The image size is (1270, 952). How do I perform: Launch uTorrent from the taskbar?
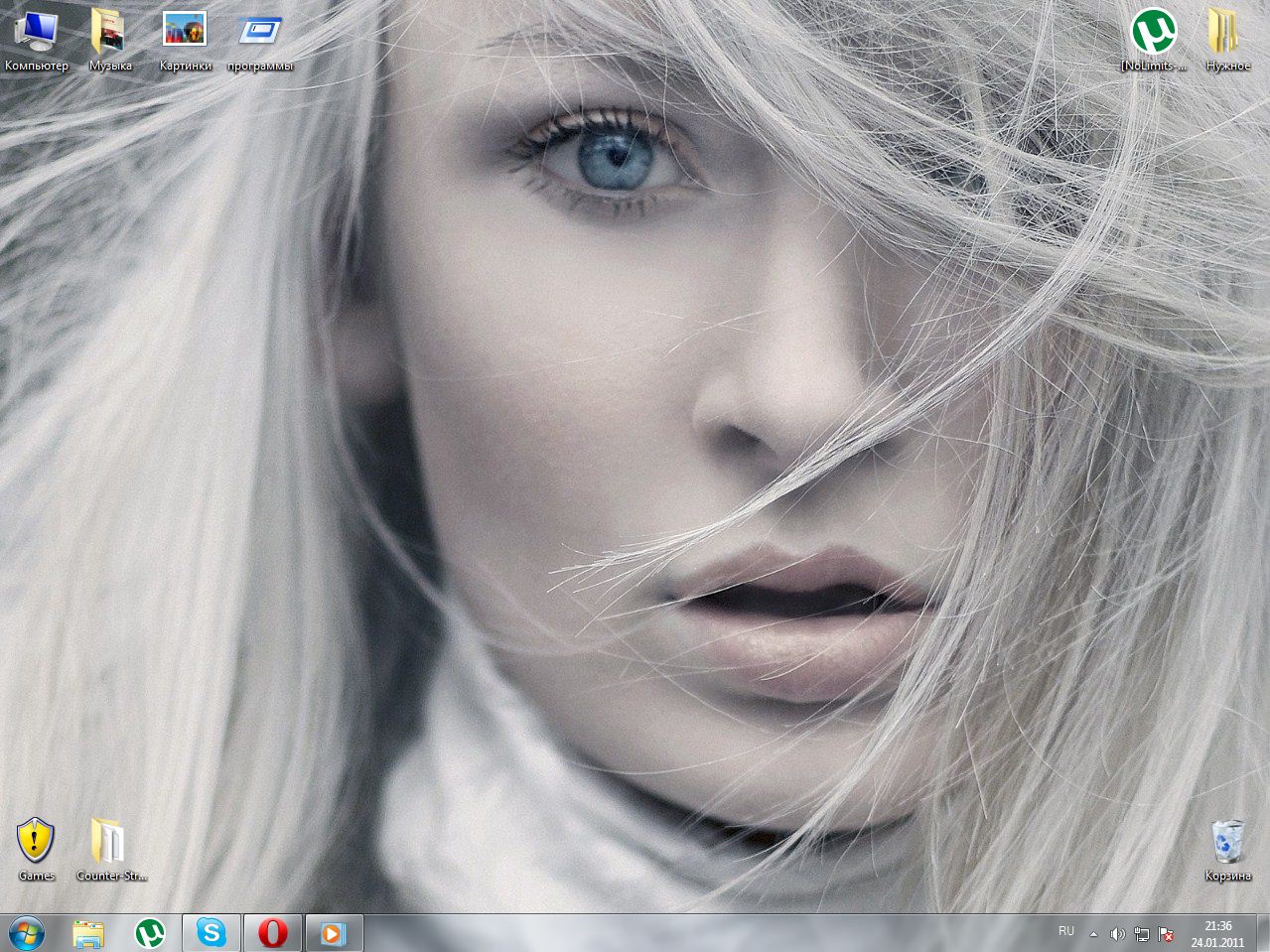pos(150,933)
